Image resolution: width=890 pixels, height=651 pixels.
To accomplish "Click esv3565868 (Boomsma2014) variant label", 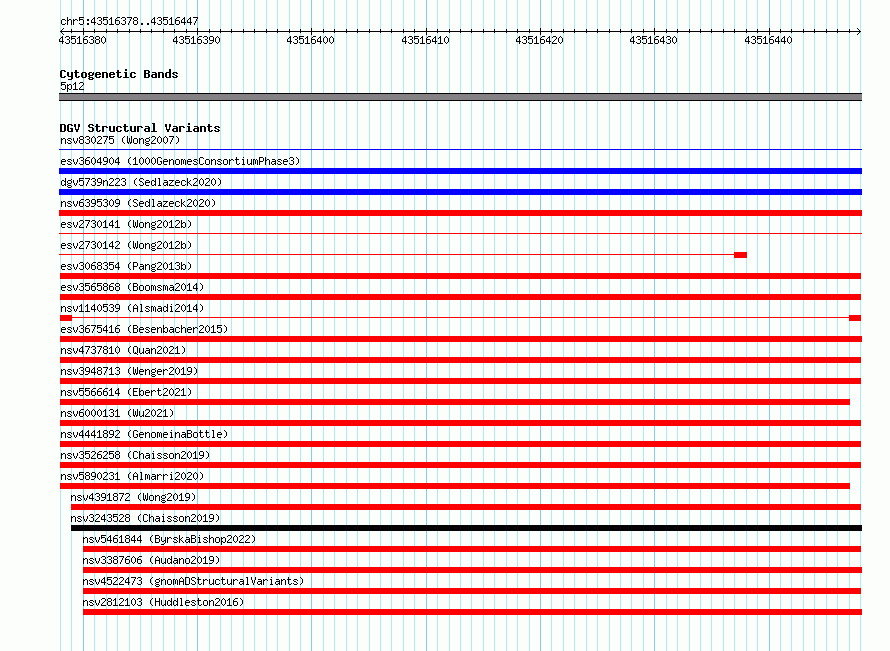I will (x=132, y=287).
